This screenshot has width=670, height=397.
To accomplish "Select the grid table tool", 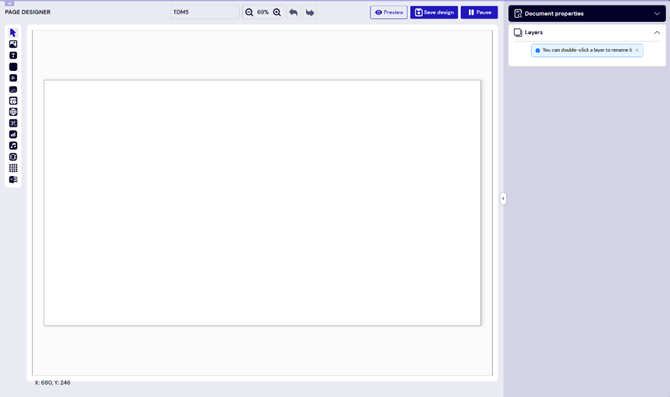I will coord(13,168).
